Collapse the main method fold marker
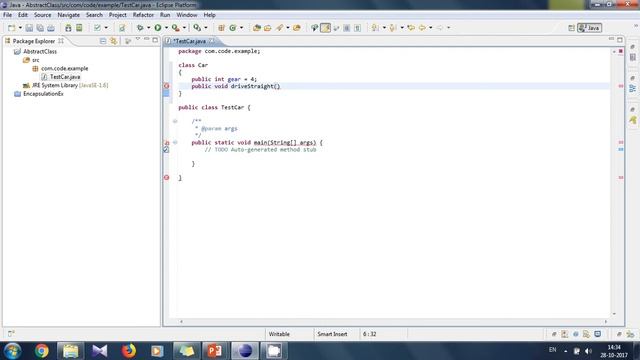This screenshot has height=360, width=640. click(175, 142)
